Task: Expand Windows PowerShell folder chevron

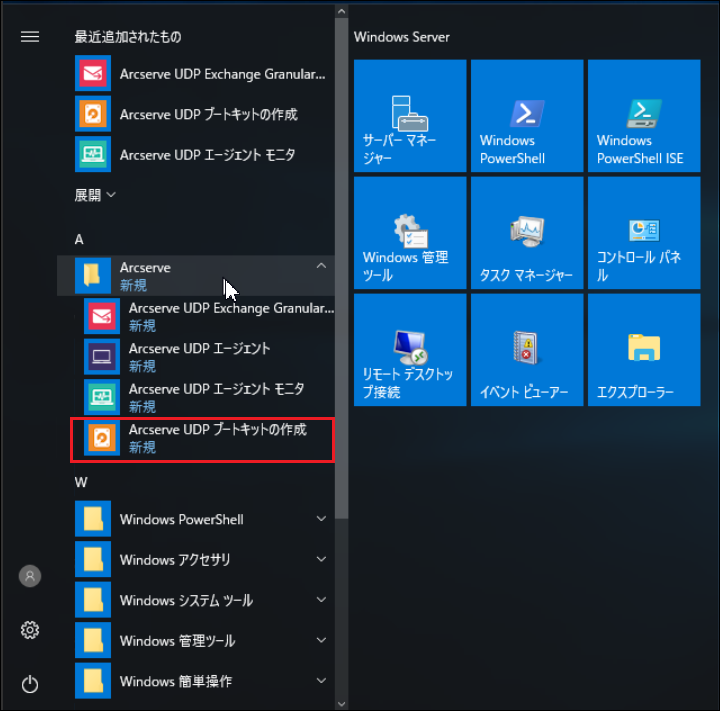Action: [321, 519]
